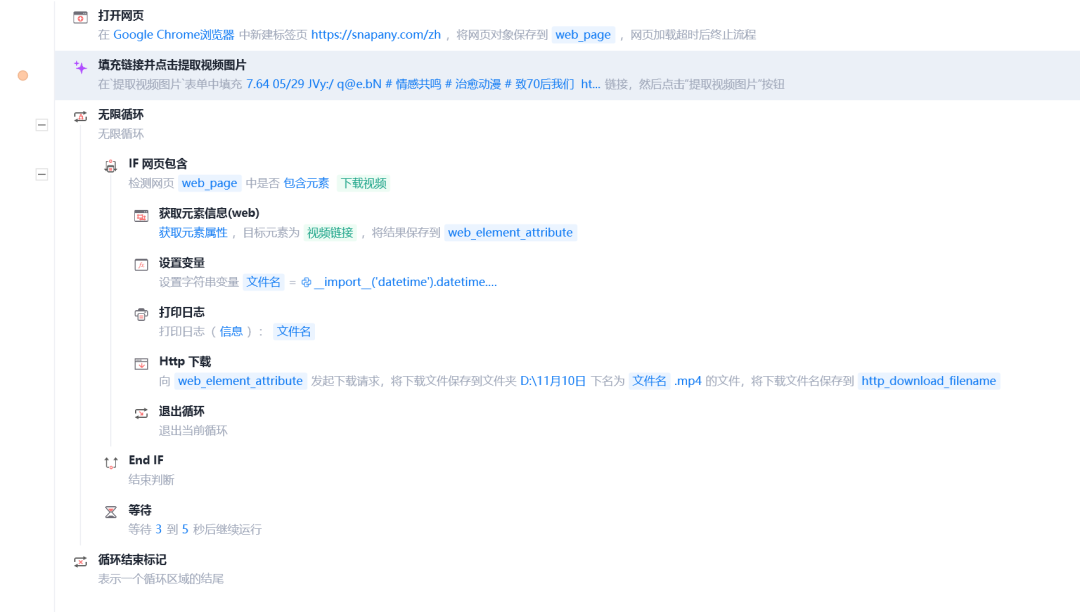The image size is (1080, 612).
Task: Click the 表示一个循环区域的结尾 description text
Action: (160, 579)
